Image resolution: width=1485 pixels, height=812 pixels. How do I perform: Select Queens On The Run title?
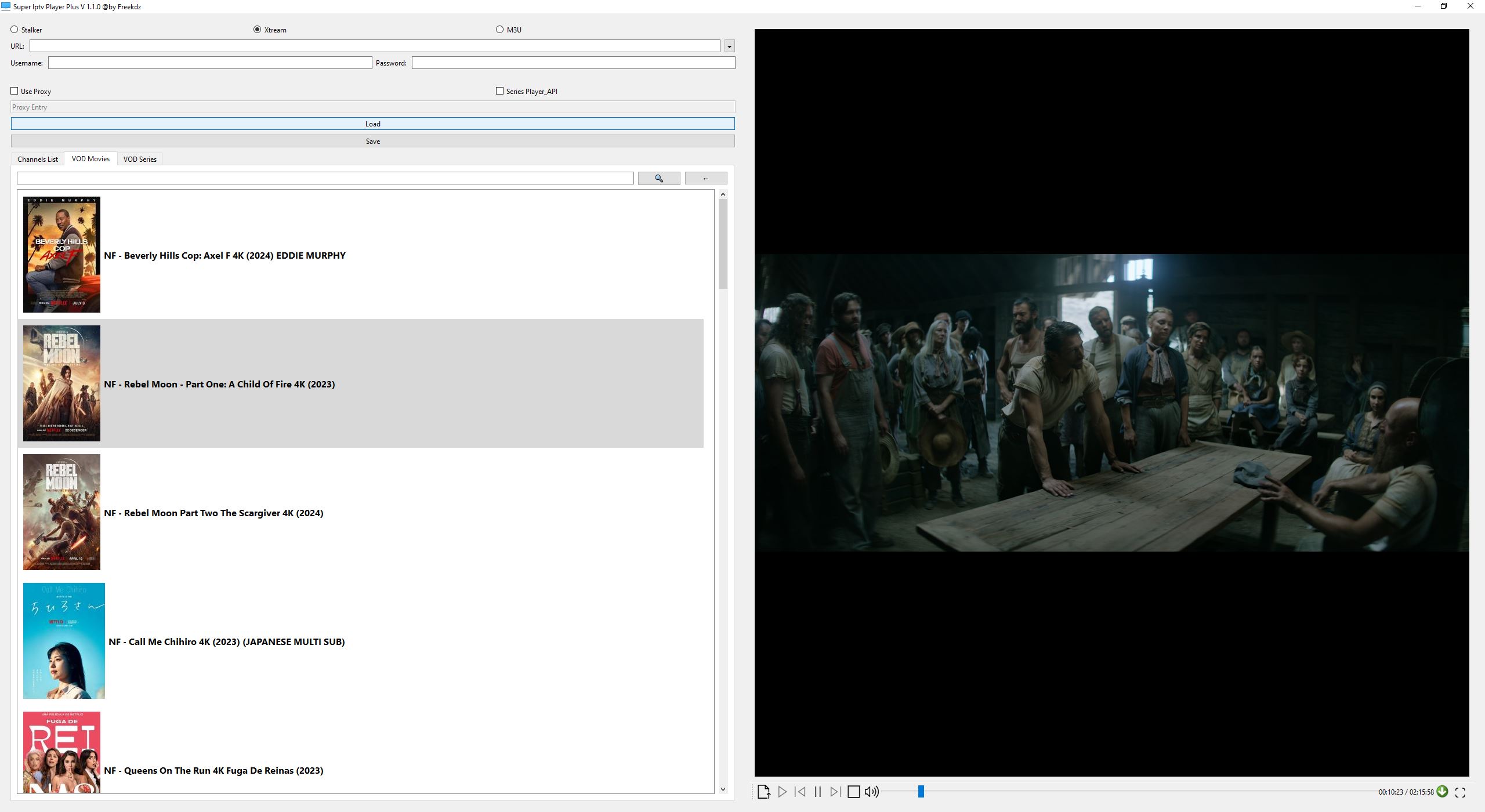[x=213, y=770]
